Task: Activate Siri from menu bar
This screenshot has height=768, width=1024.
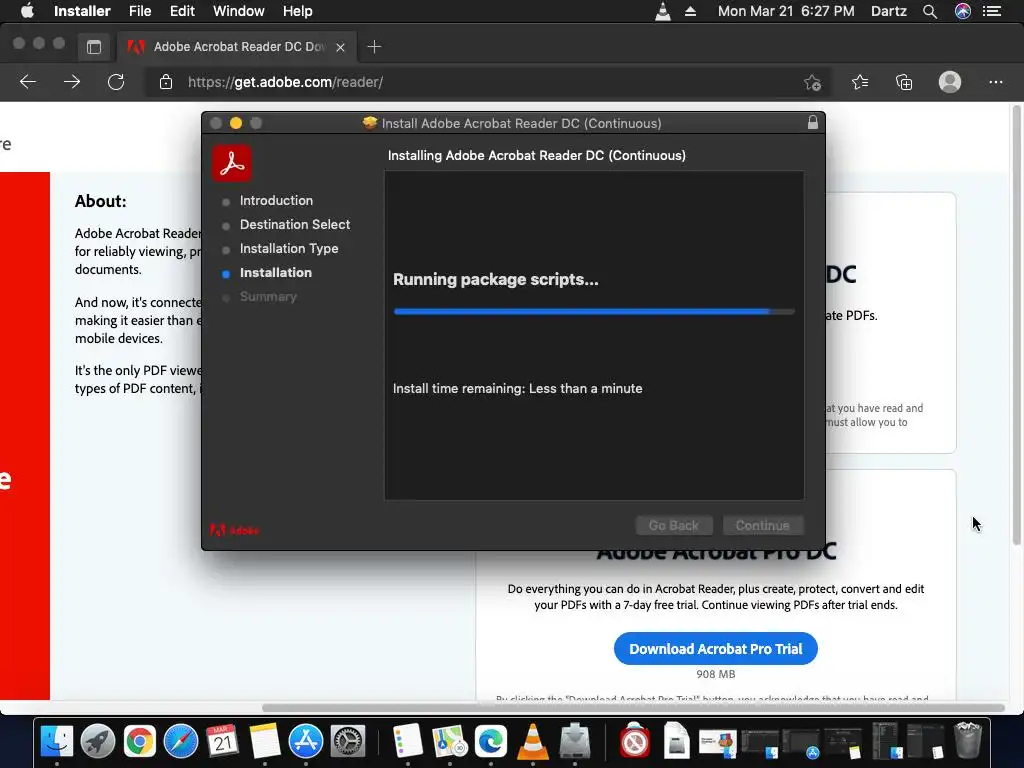Action: pos(963,11)
